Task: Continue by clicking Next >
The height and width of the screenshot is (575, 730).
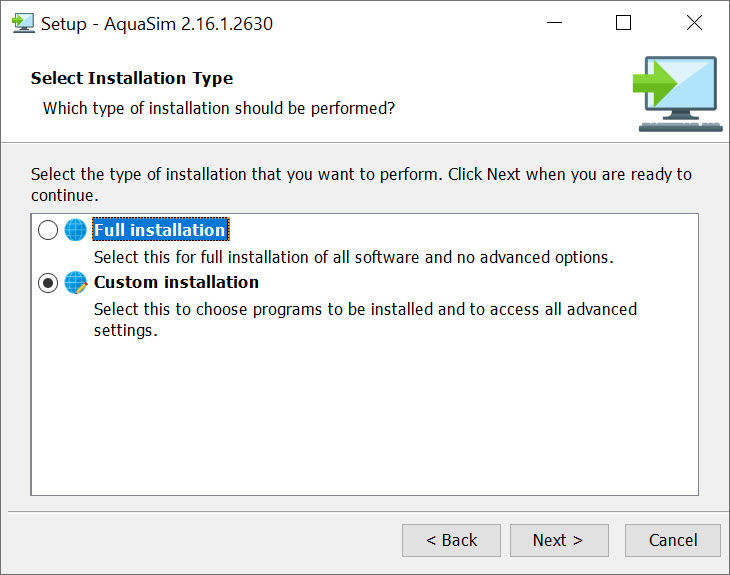Action: [x=559, y=541]
